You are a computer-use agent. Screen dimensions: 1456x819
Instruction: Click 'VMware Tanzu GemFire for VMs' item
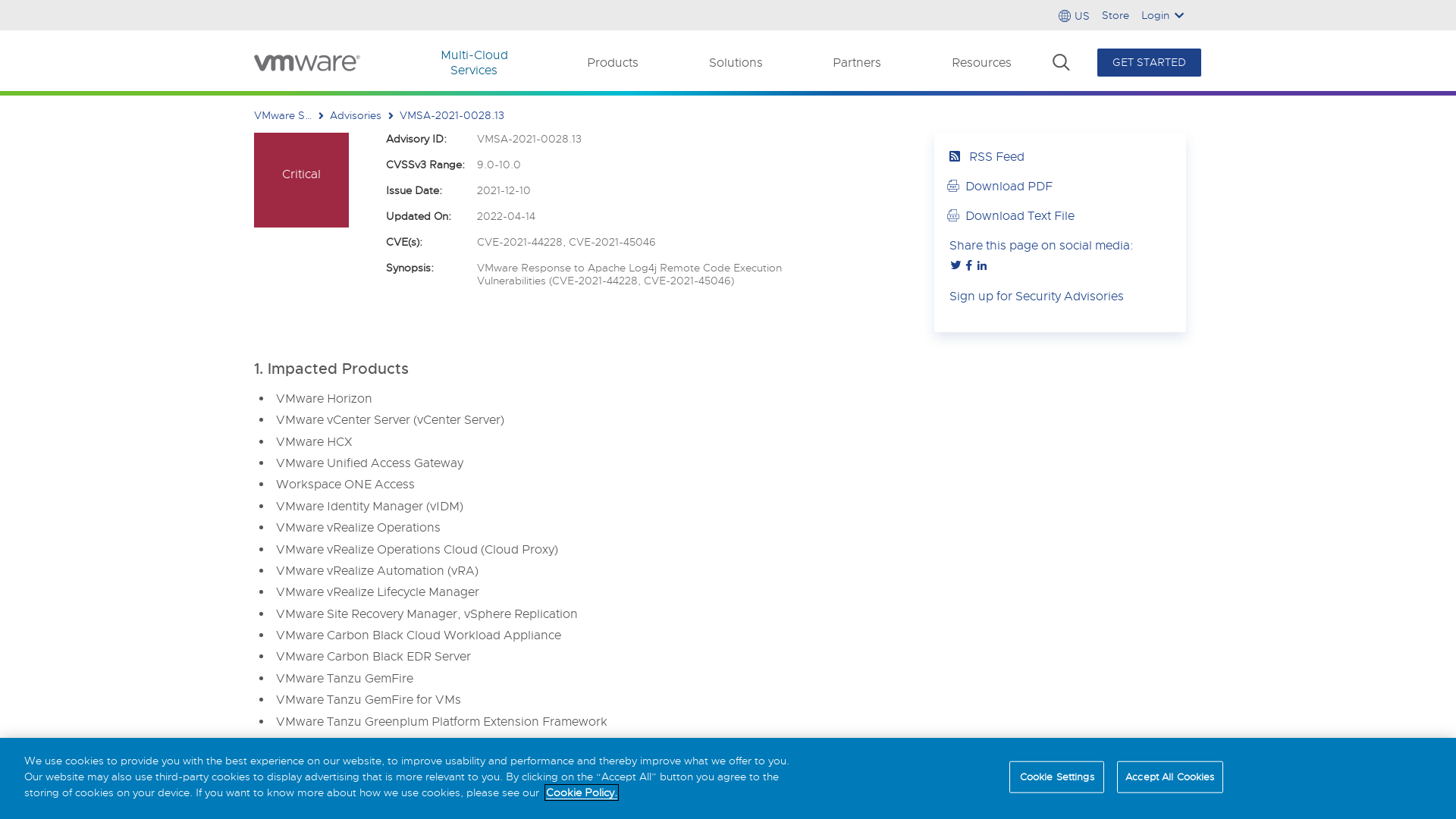click(369, 699)
